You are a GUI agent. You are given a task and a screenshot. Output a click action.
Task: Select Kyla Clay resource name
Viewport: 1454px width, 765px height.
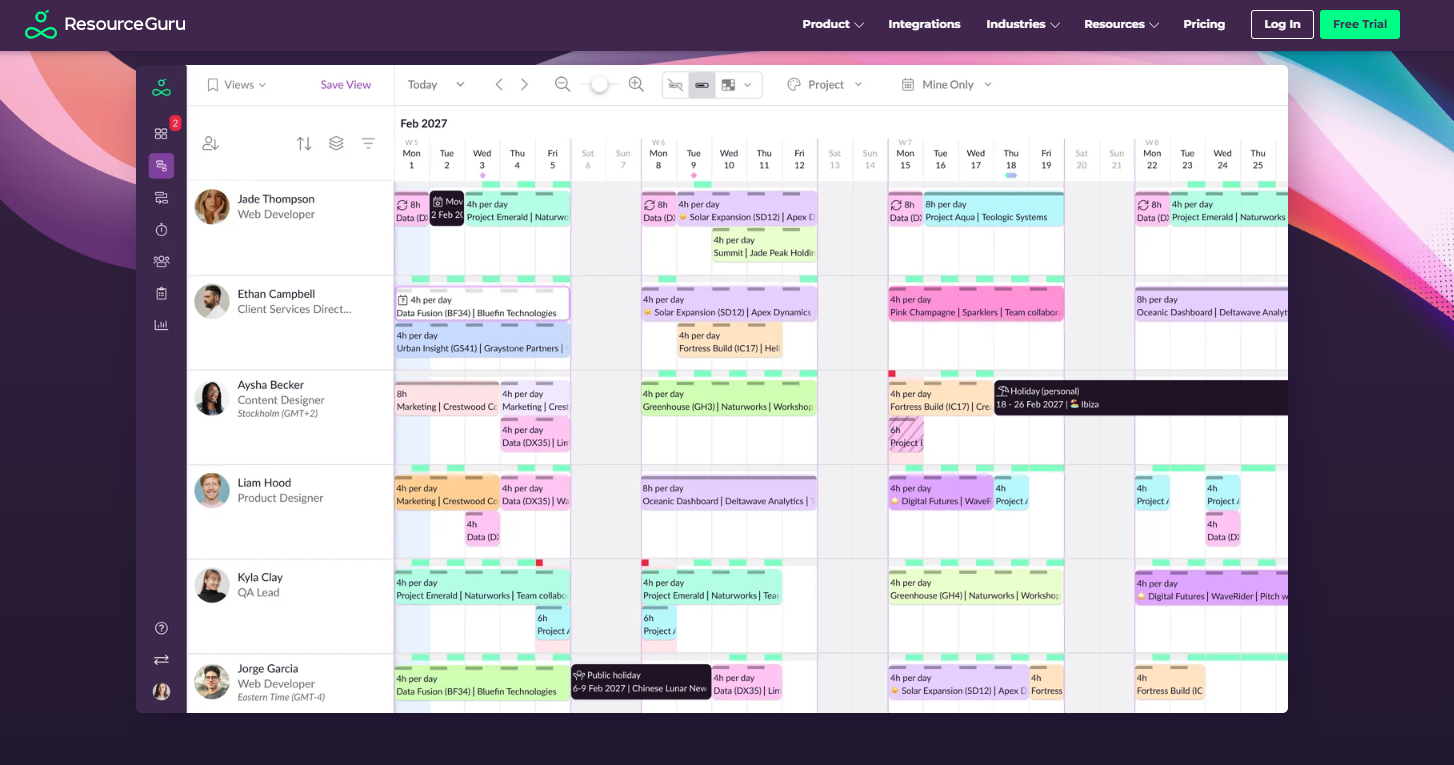click(x=260, y=577)
